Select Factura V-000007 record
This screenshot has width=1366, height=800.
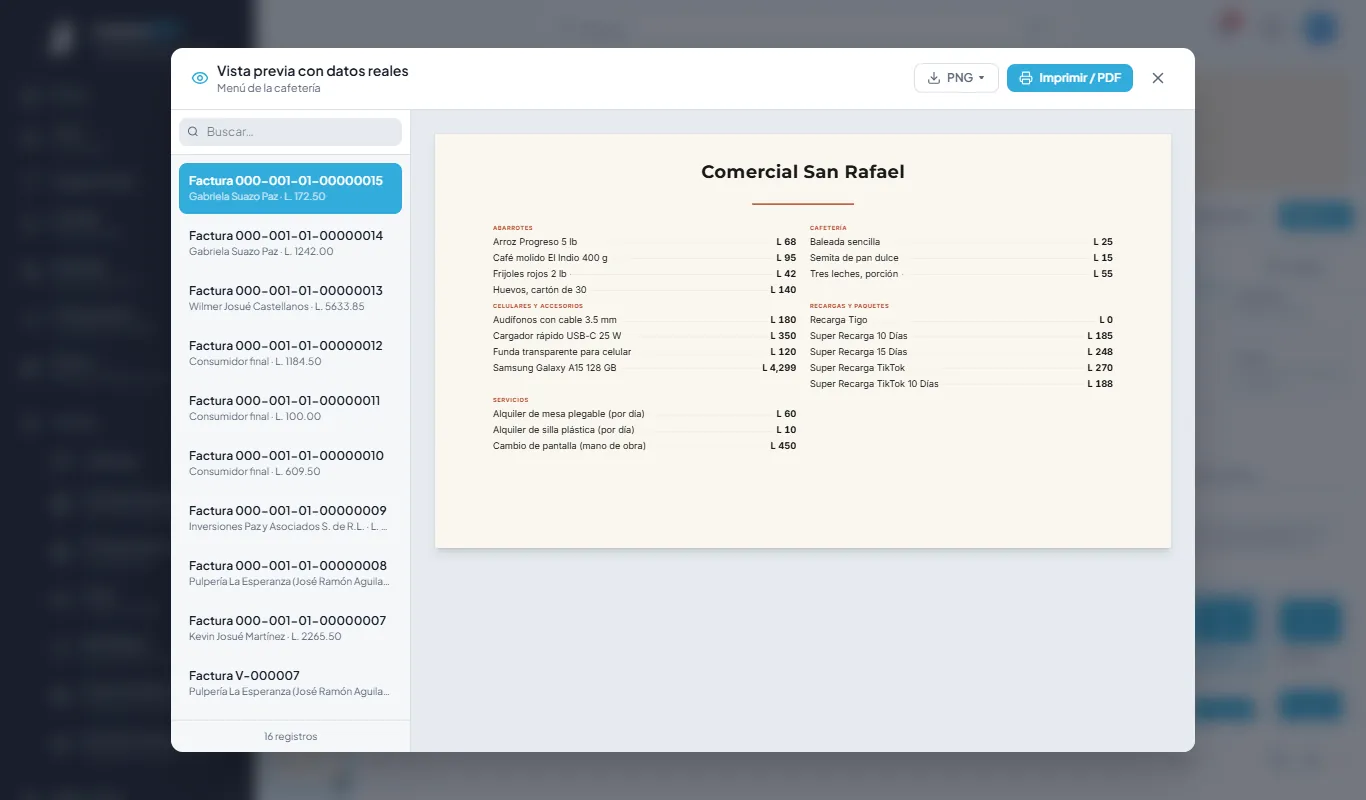click(x=290, y=683)
